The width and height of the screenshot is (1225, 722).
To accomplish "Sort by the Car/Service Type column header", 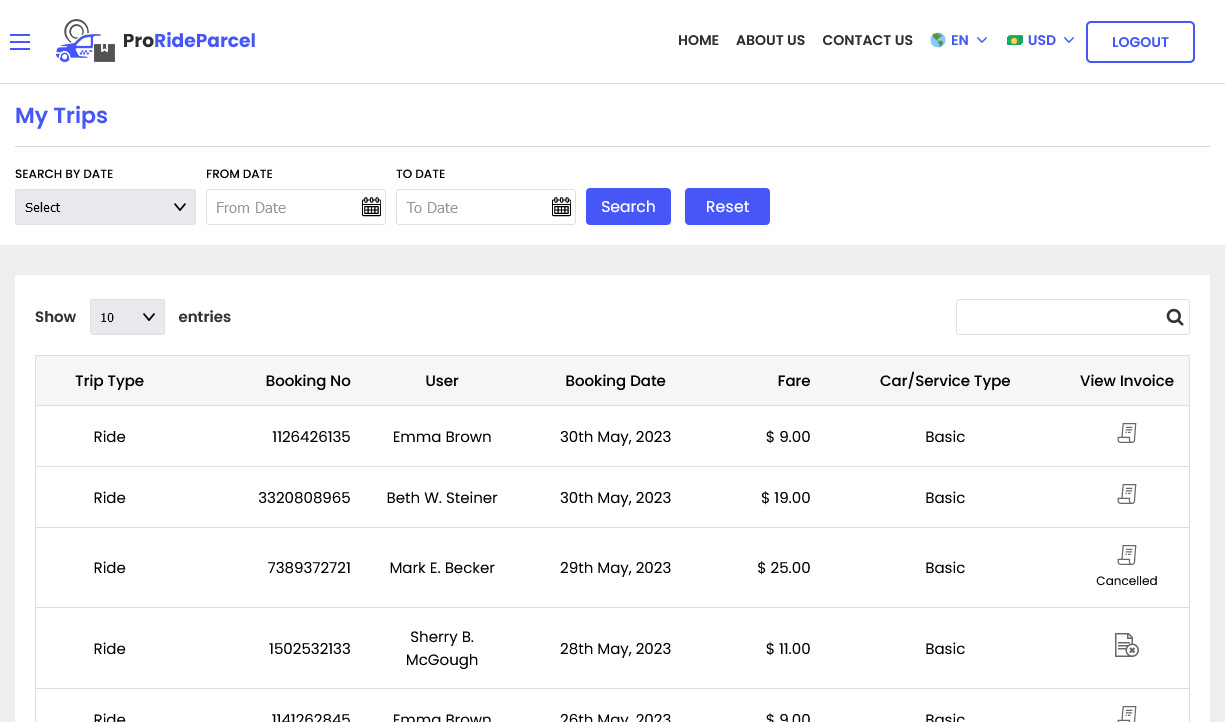I will tap(945, 381).
